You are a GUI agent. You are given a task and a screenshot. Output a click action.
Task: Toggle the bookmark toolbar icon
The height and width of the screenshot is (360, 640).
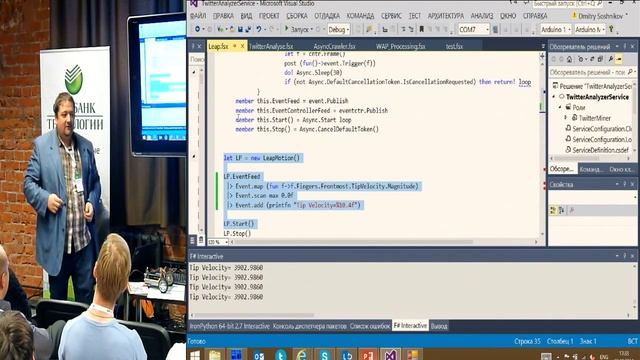[421, 29]
